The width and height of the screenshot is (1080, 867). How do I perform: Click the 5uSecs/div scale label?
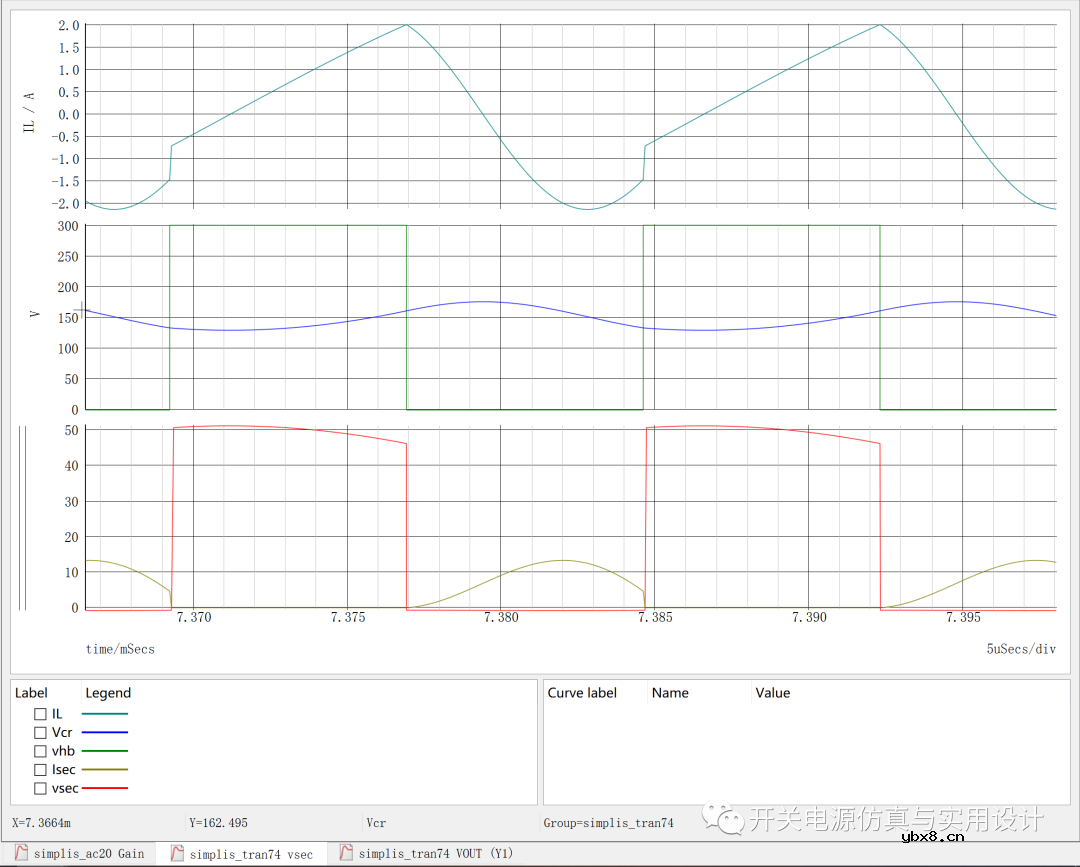click(1021, 649)
